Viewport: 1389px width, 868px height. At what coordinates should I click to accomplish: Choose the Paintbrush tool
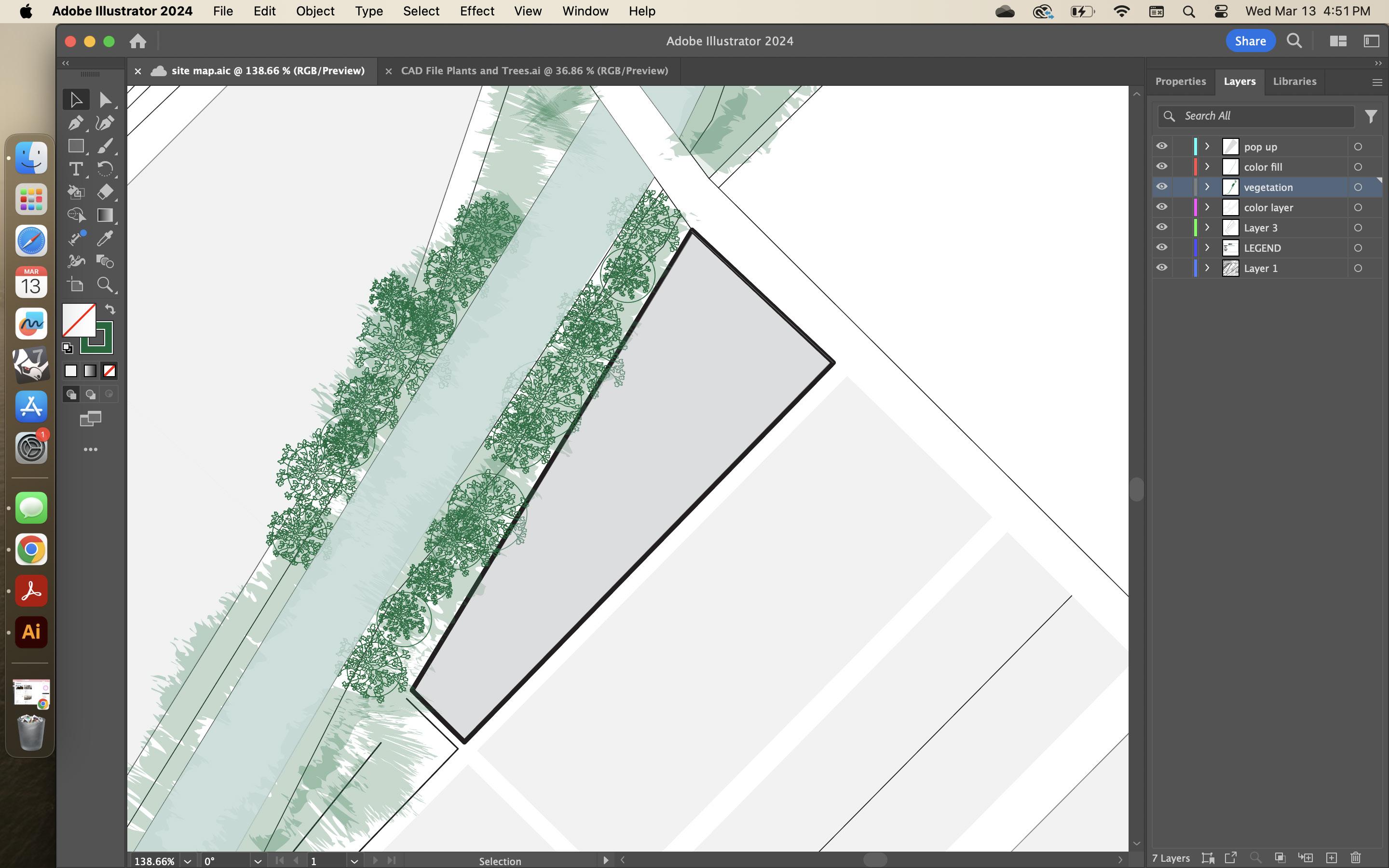(105, 146)
